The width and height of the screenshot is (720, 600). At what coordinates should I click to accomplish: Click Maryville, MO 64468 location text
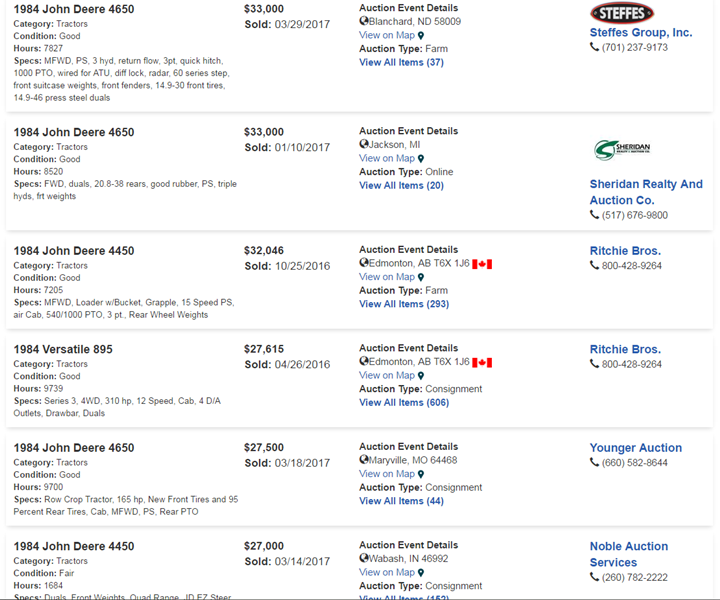click(x=413, y=460)
